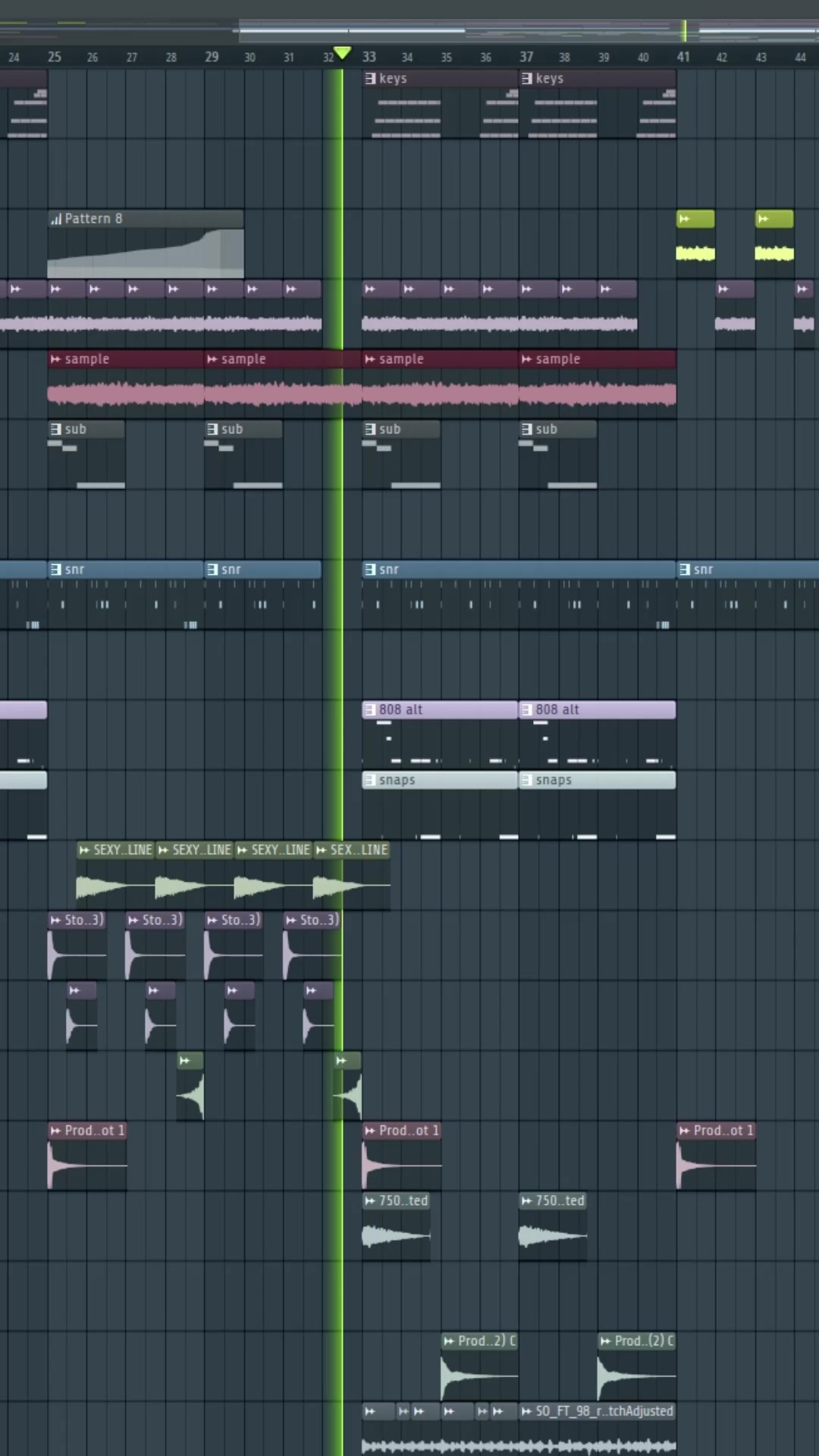
Task: Select the truncated SEX..LINE clip label
Action: pyautogui.click(x=359, y=850)
